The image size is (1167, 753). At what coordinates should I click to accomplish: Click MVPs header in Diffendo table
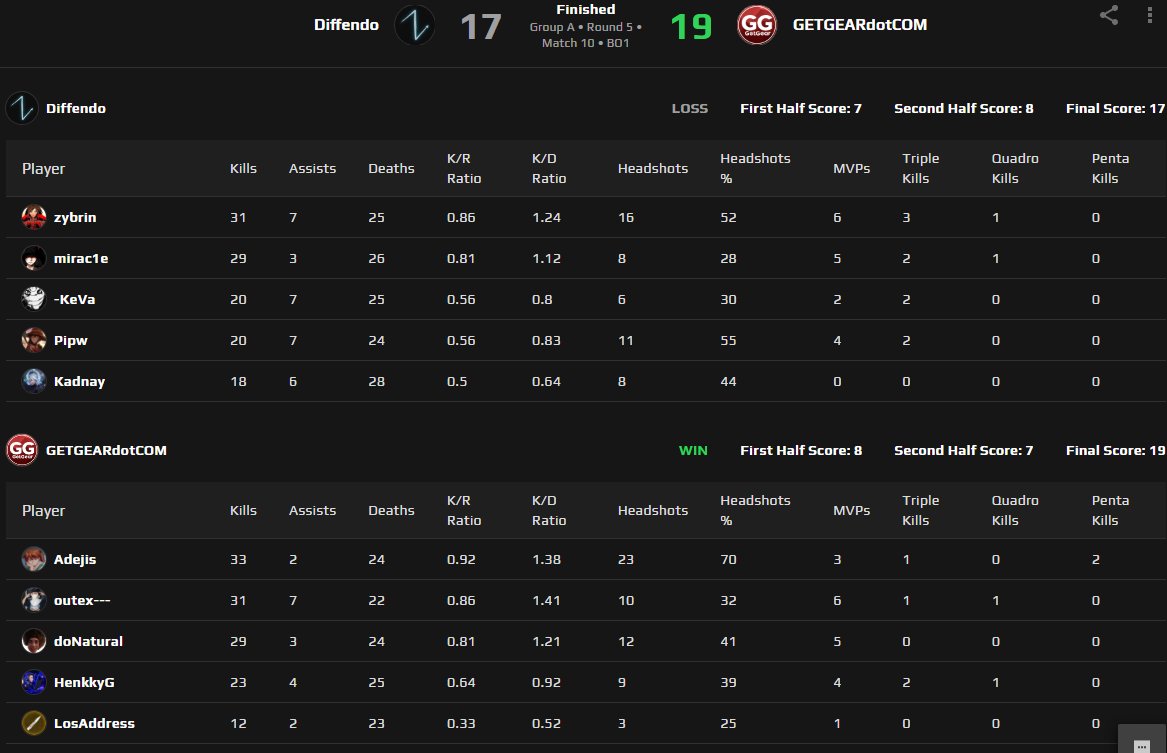[x=851, y=168]
